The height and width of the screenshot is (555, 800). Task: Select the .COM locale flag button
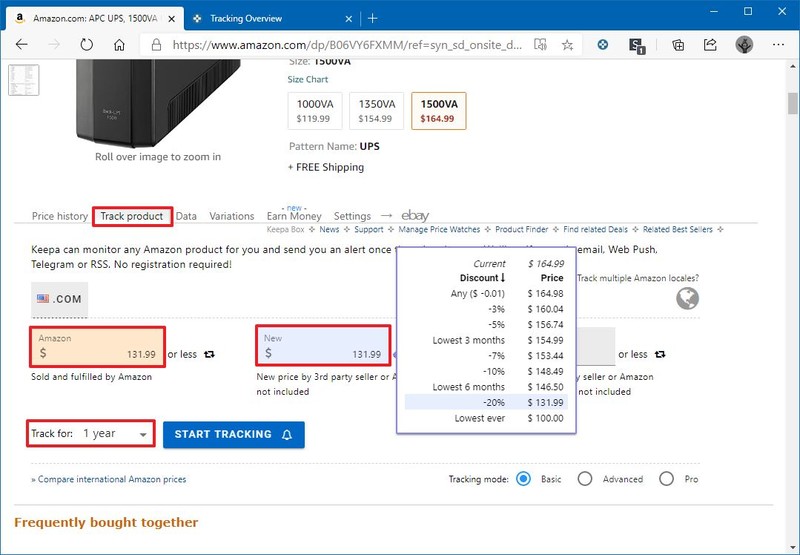59,299
